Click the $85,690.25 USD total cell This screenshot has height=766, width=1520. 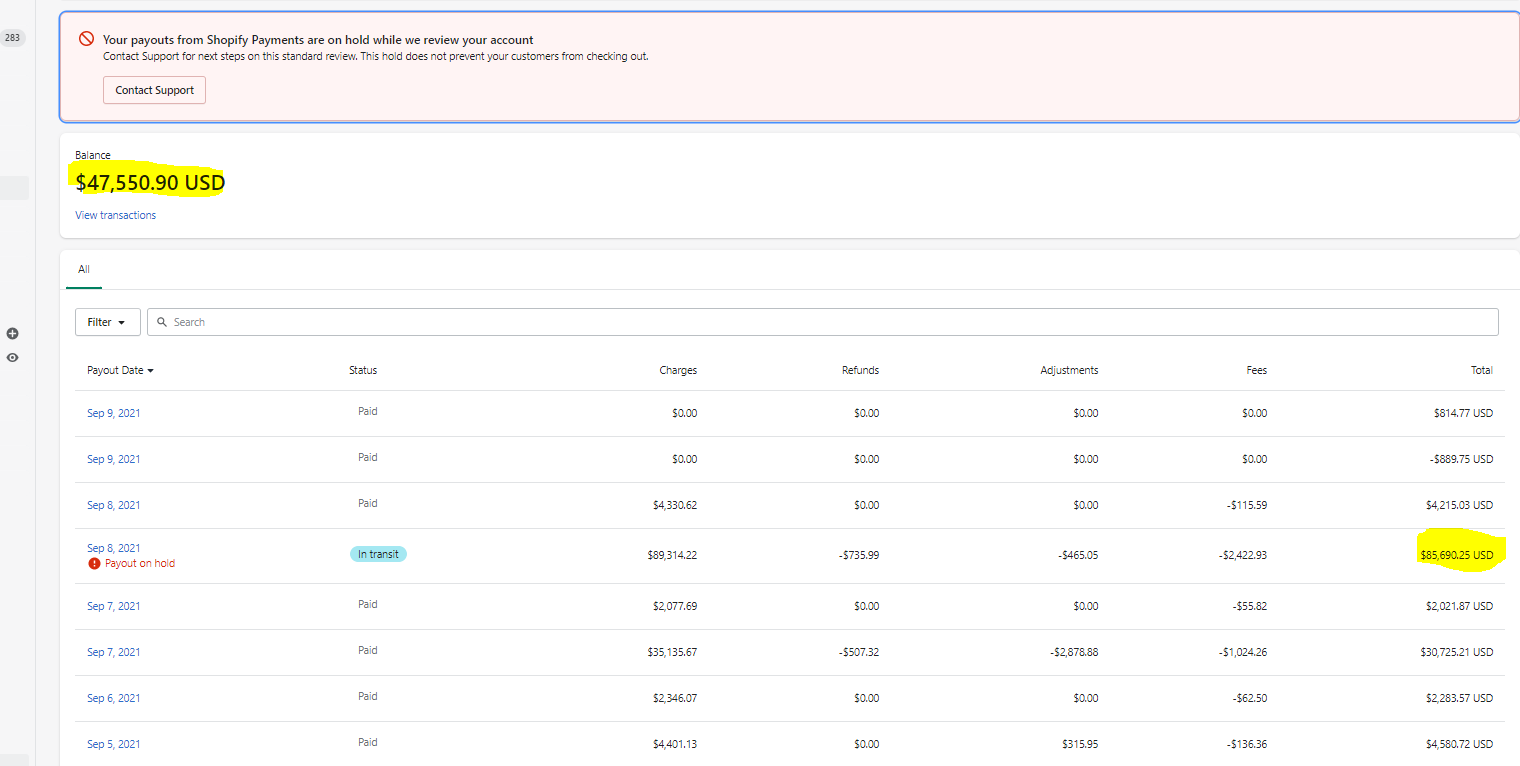[1456, 555]
